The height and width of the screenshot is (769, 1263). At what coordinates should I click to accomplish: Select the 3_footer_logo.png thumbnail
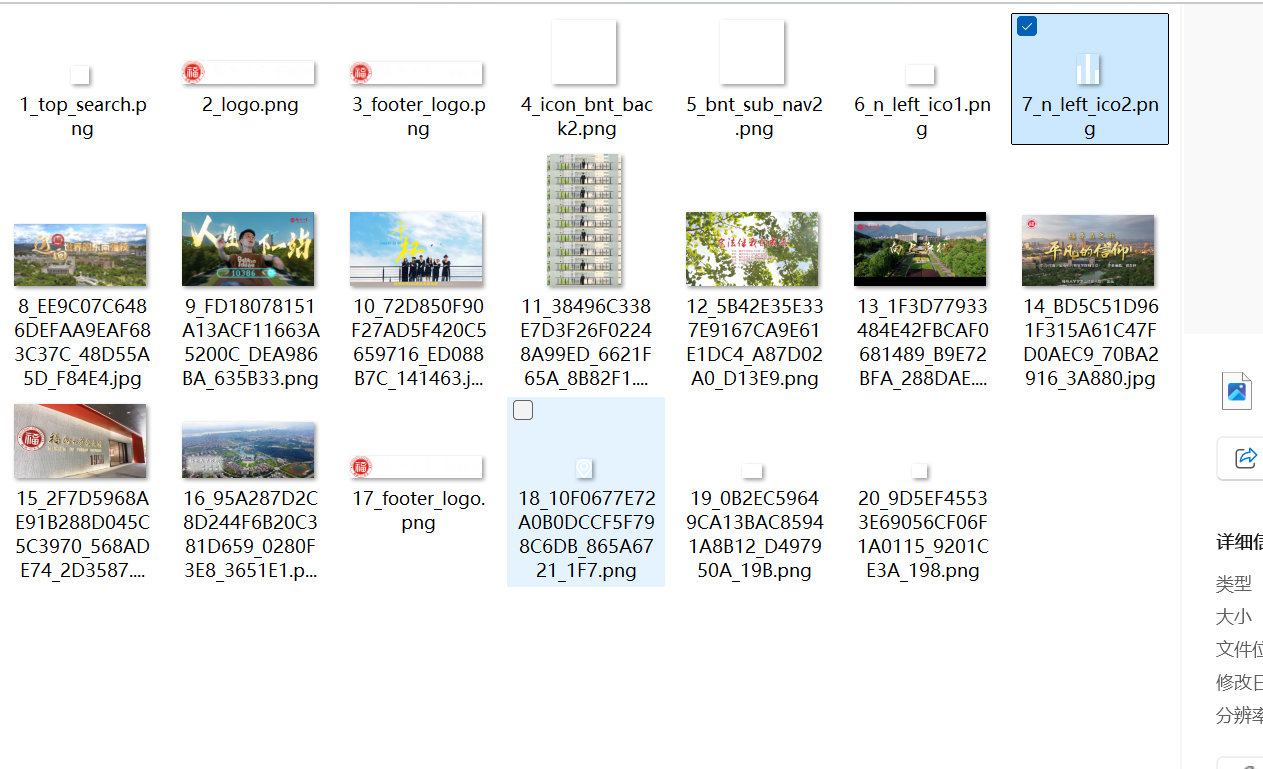coord(416,73)
